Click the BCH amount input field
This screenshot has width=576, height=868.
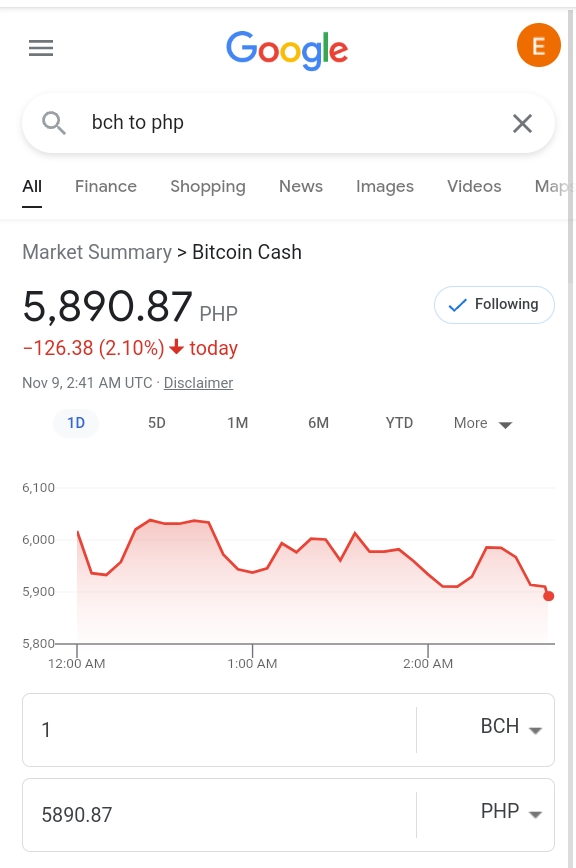[219, 730]
